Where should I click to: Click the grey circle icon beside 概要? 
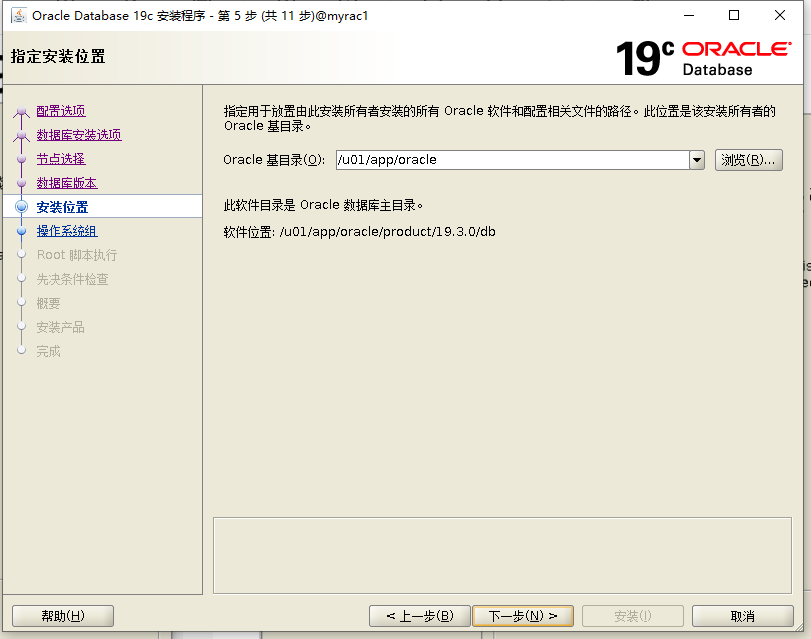pos(22,303)
